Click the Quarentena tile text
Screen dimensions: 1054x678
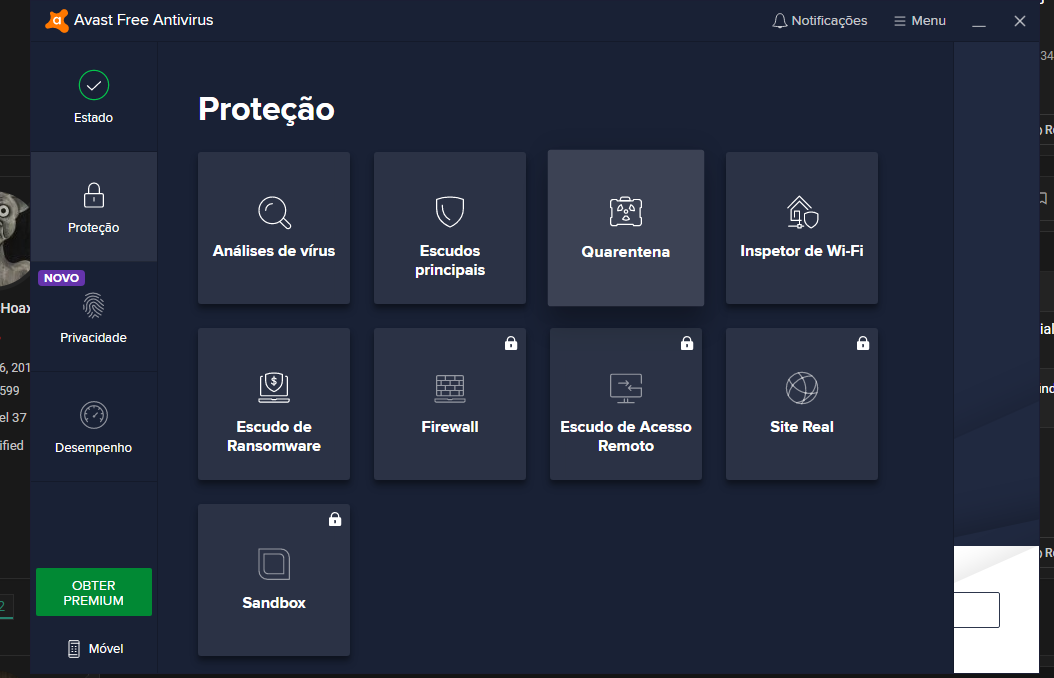[626, 252]
